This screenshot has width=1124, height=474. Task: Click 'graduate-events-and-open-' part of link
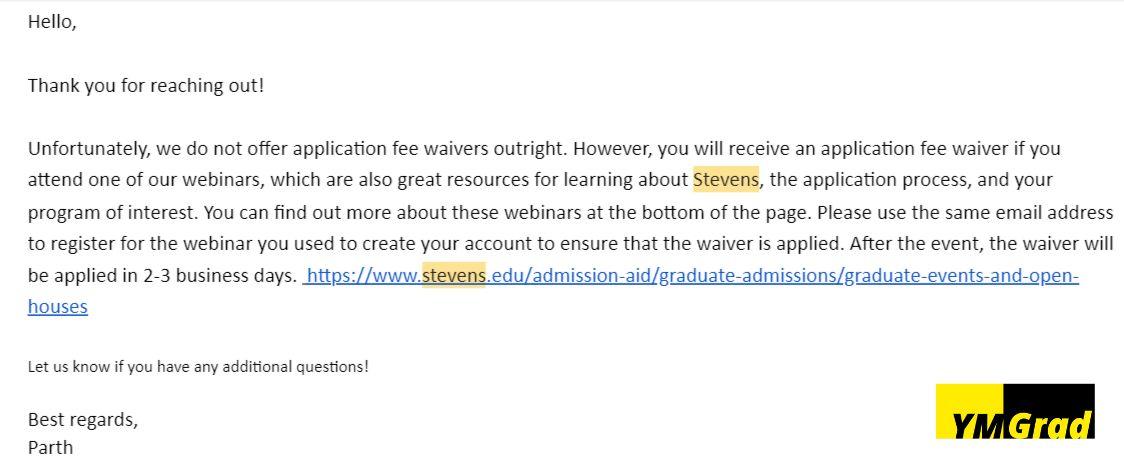[962, 275]
